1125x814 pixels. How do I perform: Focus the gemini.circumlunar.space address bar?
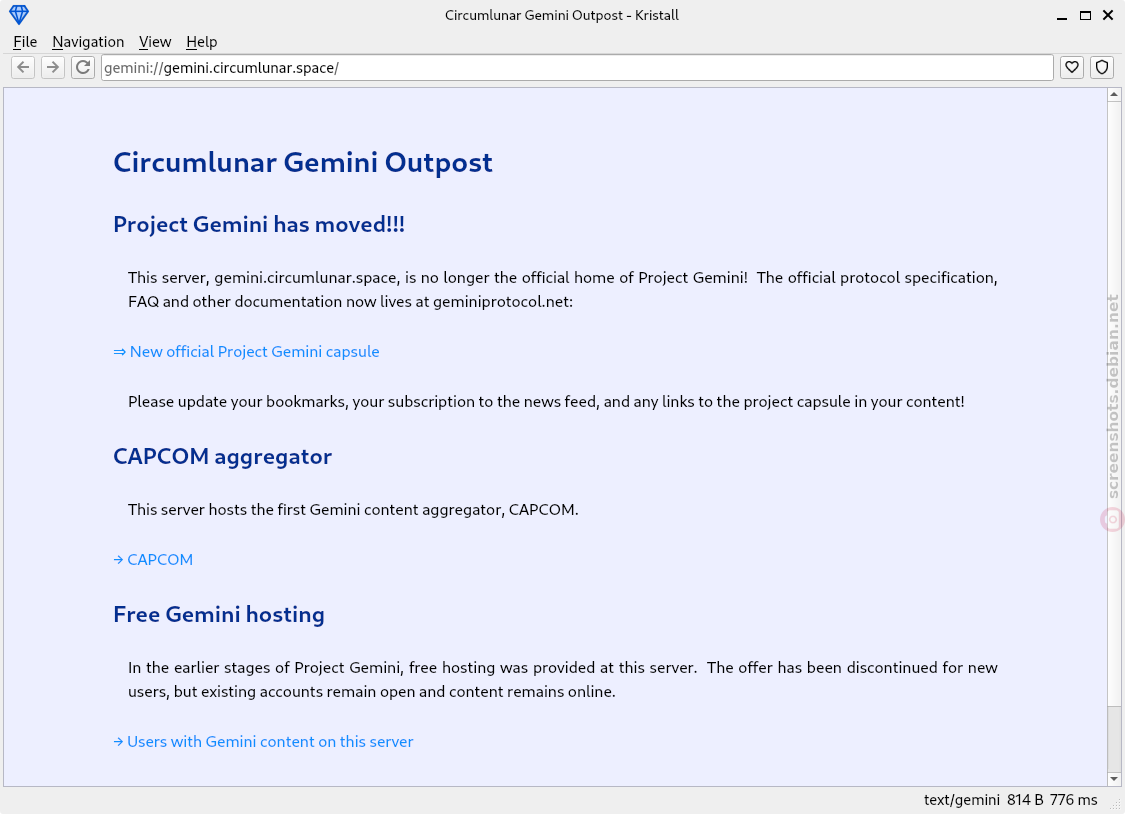point(577,67)
